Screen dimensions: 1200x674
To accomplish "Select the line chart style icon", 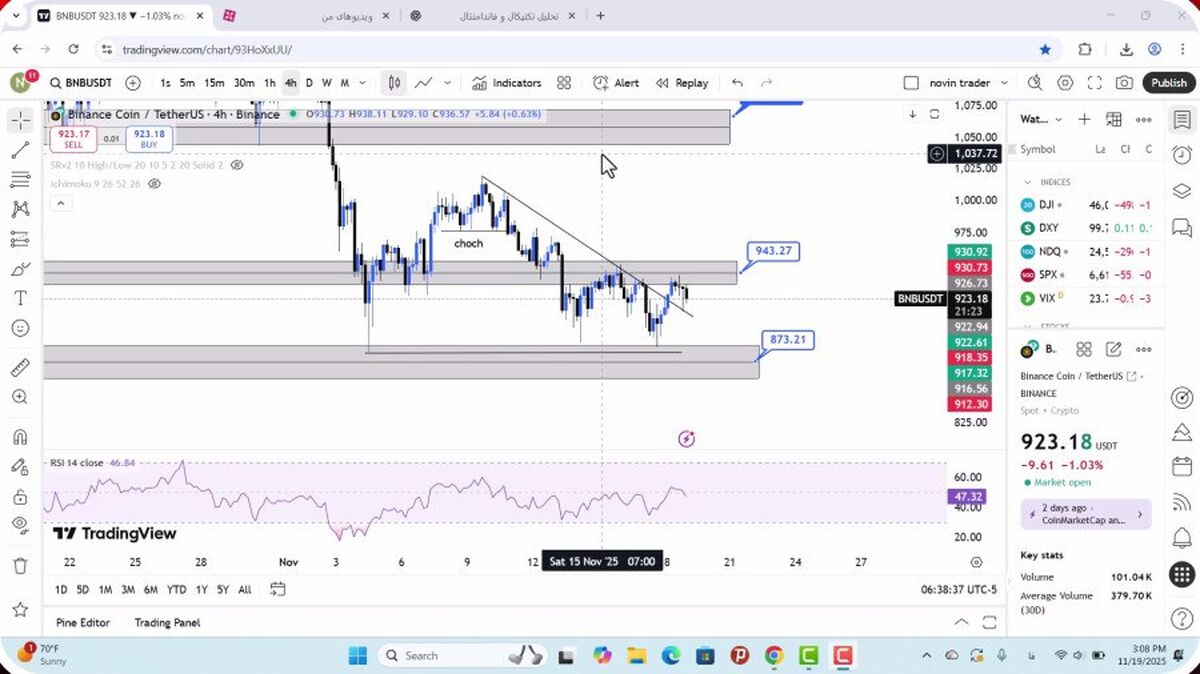I will pos(424,83).
